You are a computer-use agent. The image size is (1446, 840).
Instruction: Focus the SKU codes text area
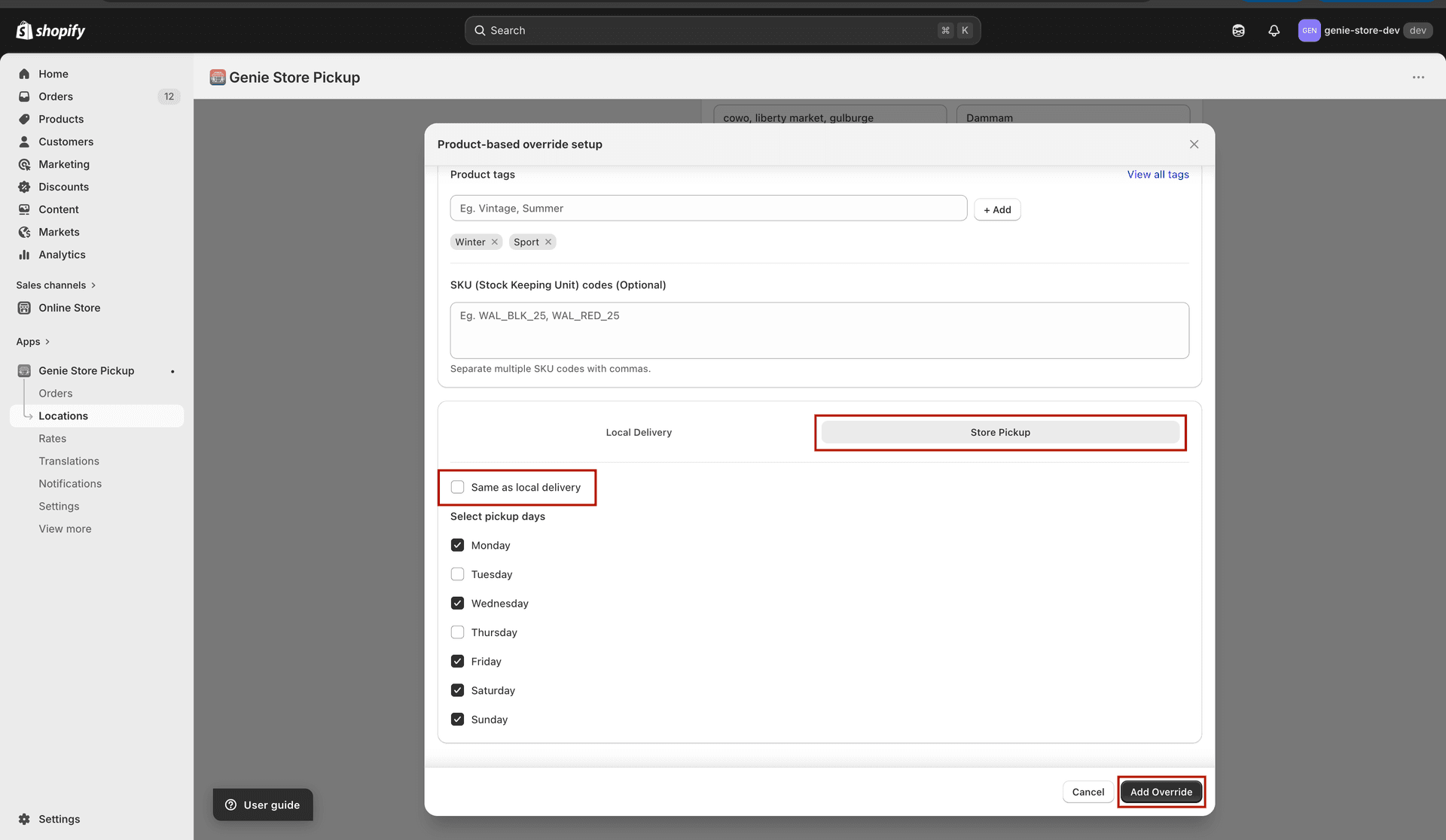819,330
